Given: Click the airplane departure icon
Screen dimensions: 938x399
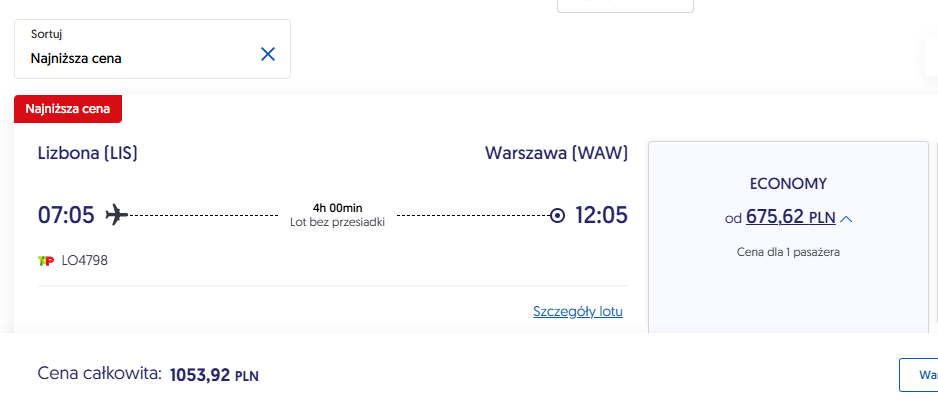Looking at the screenshot, I should 117,215.
